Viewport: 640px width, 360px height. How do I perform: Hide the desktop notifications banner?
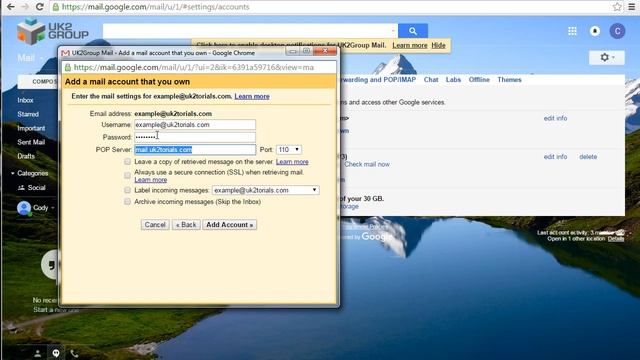click(438, 45)
